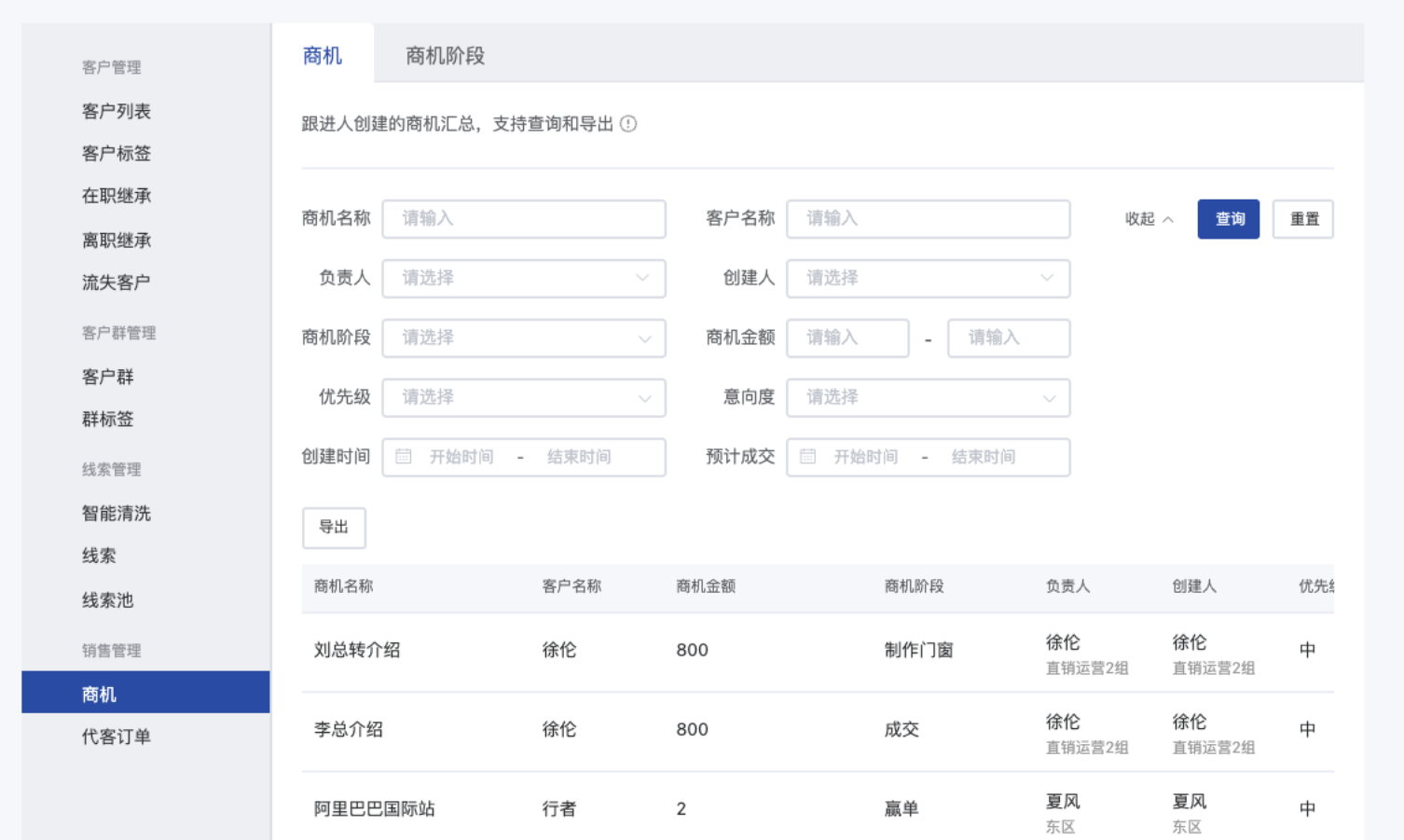This screenshot has height=840, width=1404.
Task: Open 线索池 in the sidebar
Action: (x=108, y=600)
